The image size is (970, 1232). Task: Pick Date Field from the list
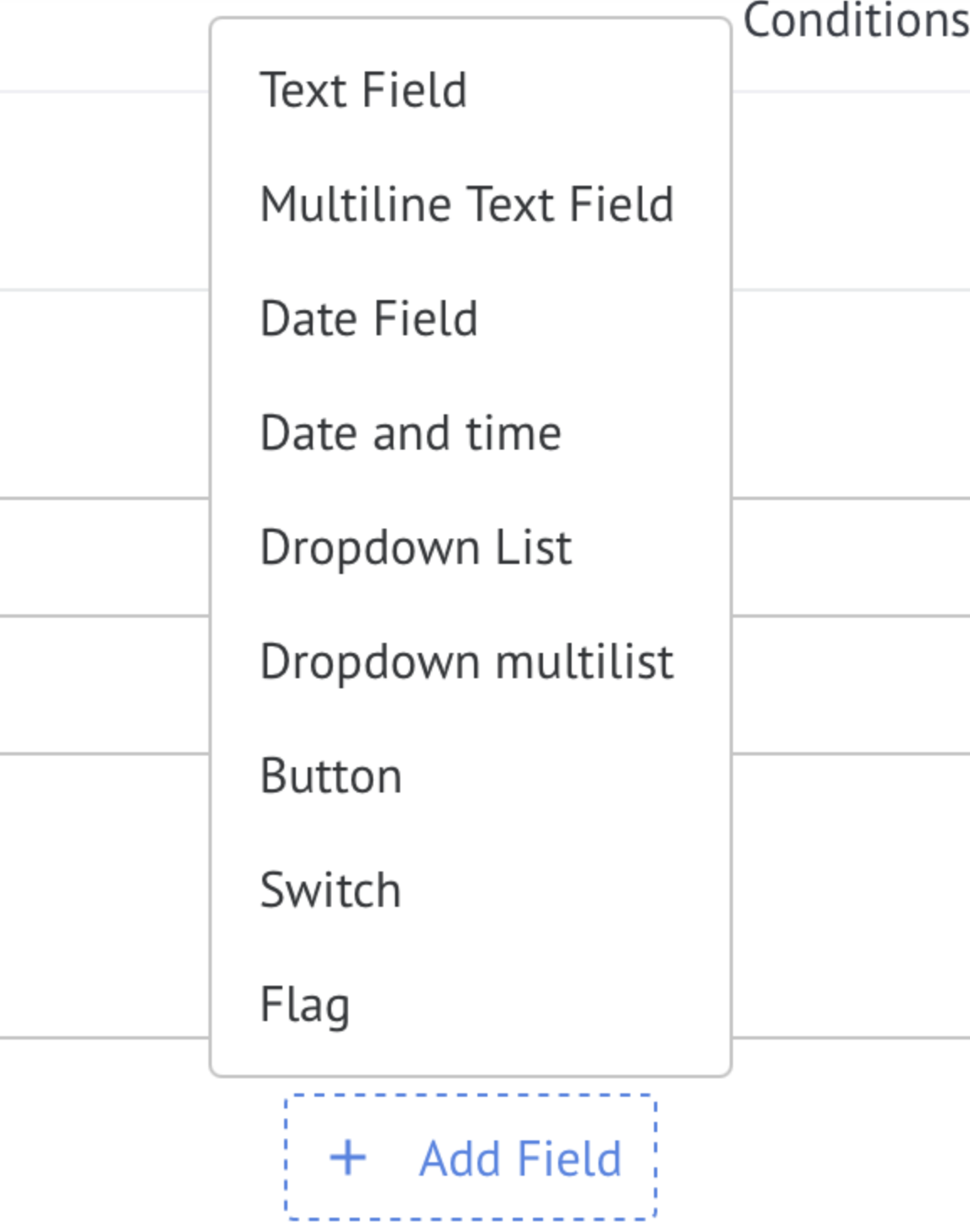coord(470,319)
